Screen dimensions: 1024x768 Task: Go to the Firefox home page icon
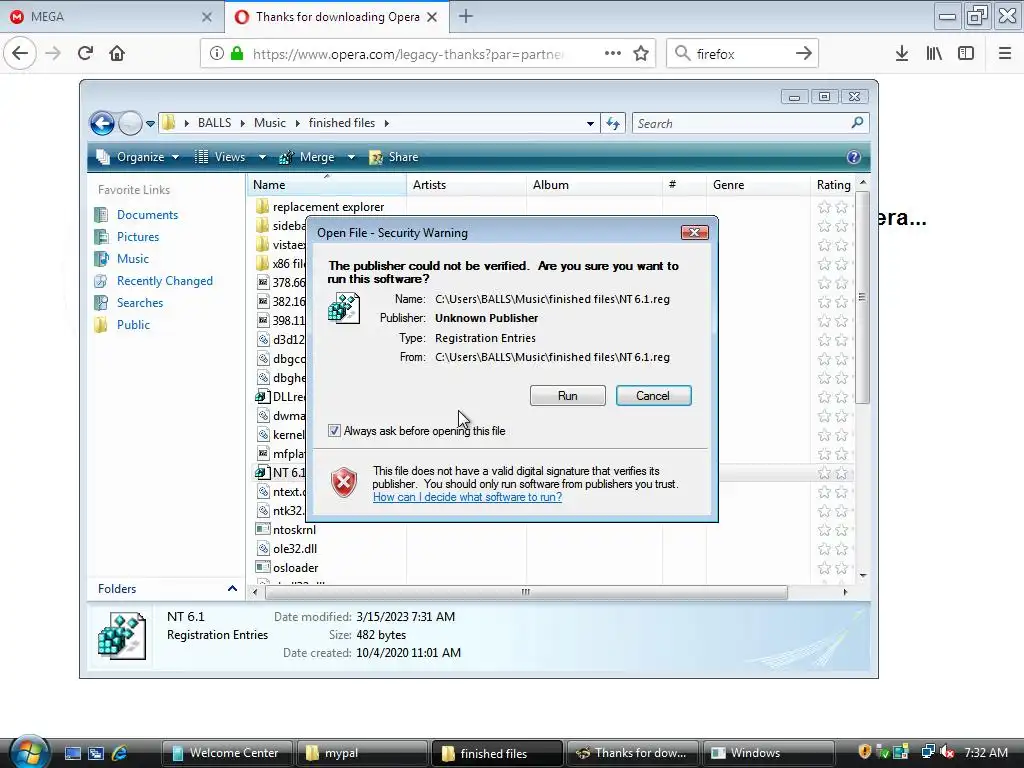point(117,54)
